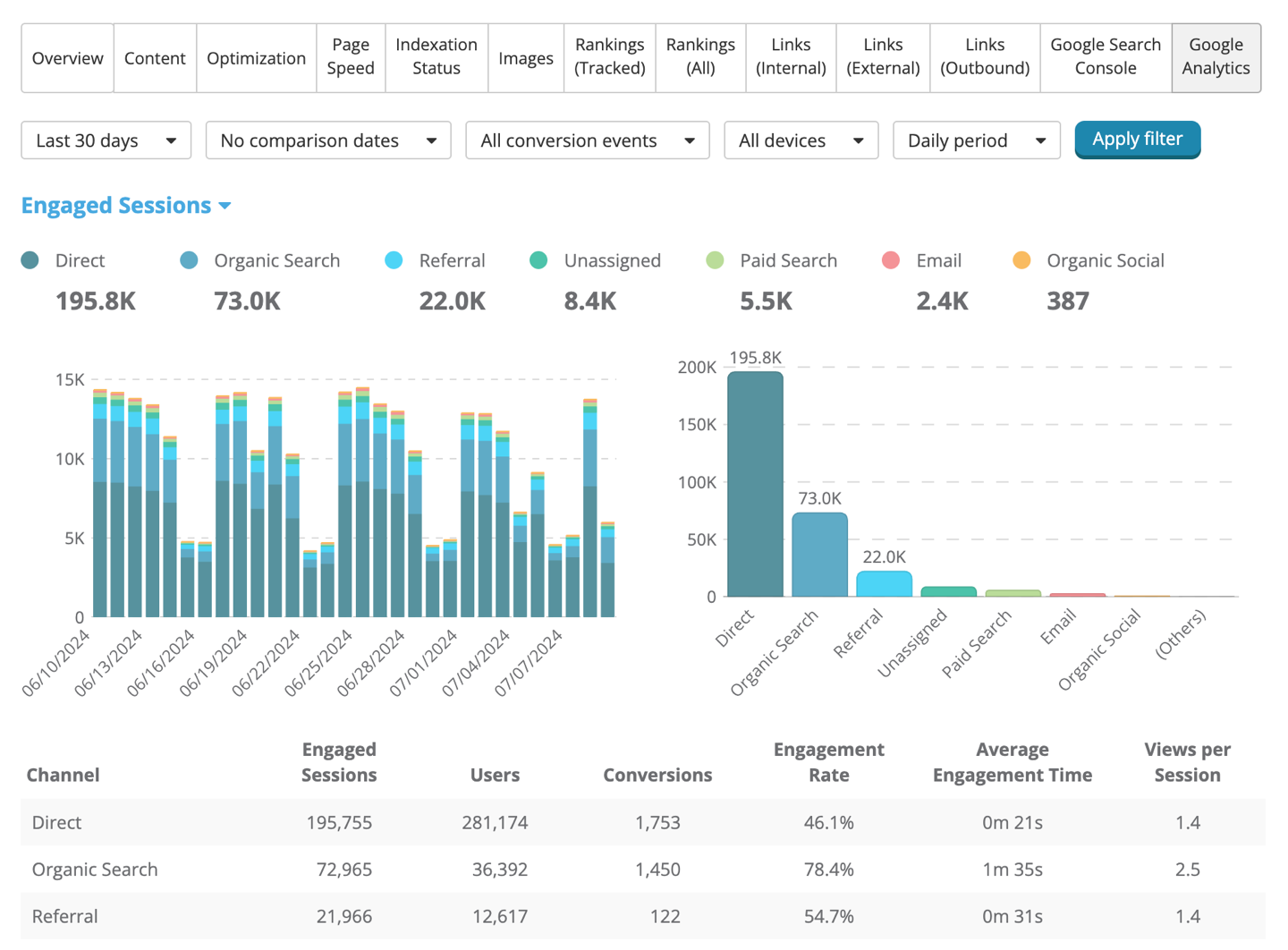Click the Organic Search bar in channel chart
This screenshot has height=950, width=1288.
pos(819,555)
